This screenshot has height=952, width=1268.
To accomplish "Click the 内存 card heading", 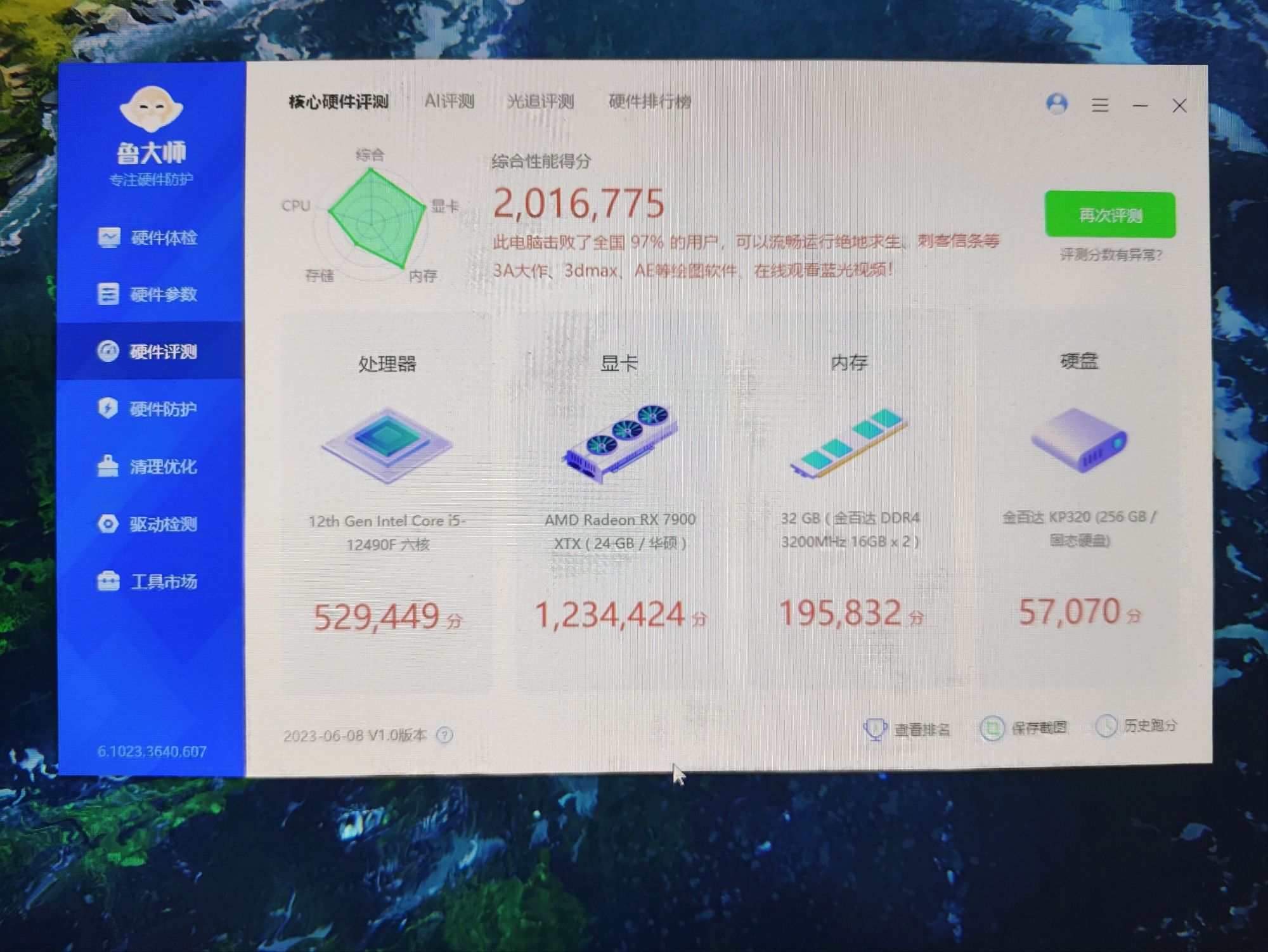I will tap(850, 363).
